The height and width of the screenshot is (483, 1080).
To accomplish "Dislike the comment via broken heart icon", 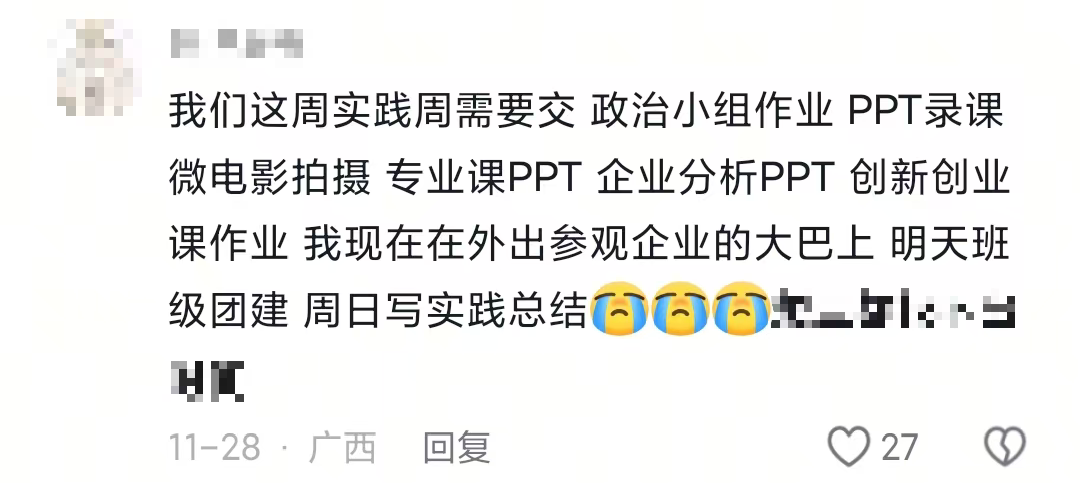I will 1005,446.
